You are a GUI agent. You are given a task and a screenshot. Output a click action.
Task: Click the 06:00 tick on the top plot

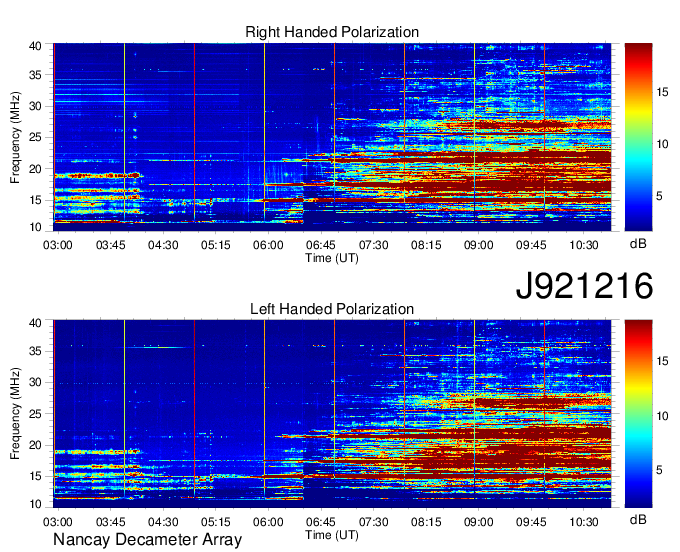pyautogui.click(x=268, y=245)
